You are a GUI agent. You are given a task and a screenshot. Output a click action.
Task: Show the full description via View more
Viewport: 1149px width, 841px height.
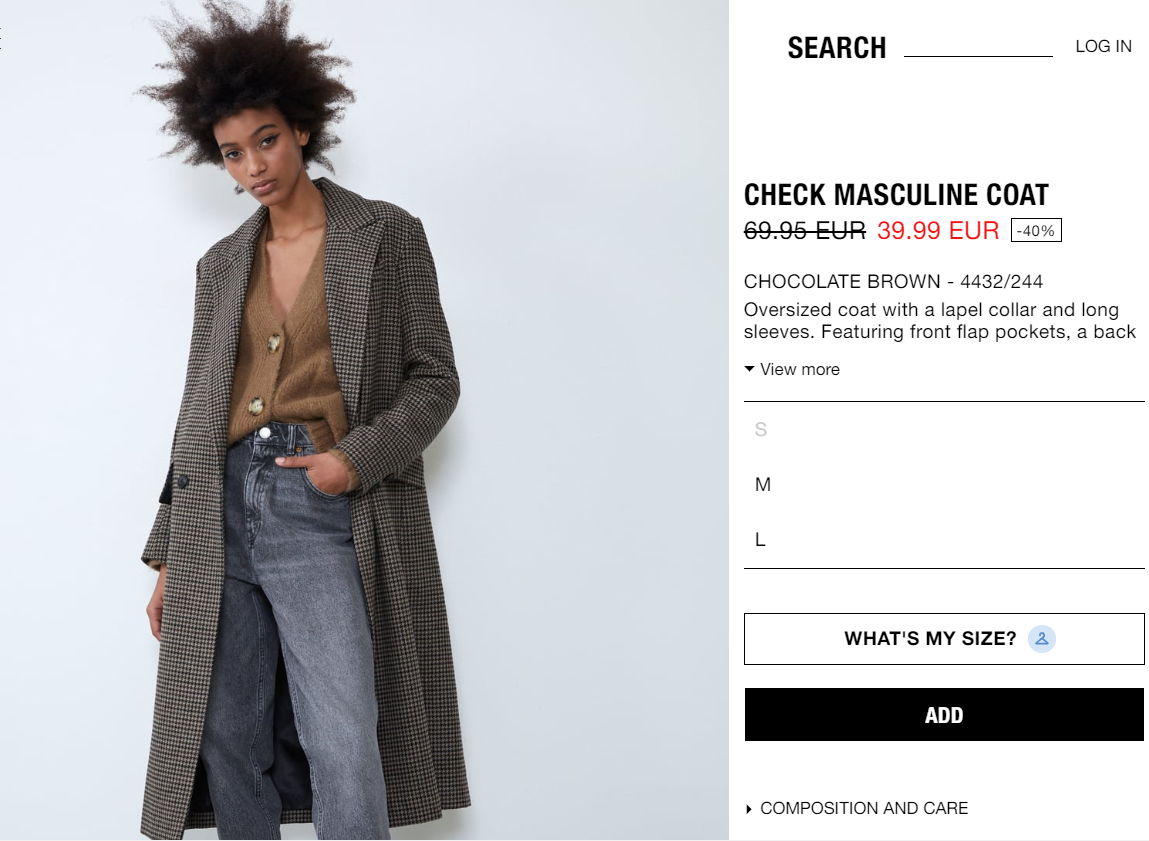(799, 369)
